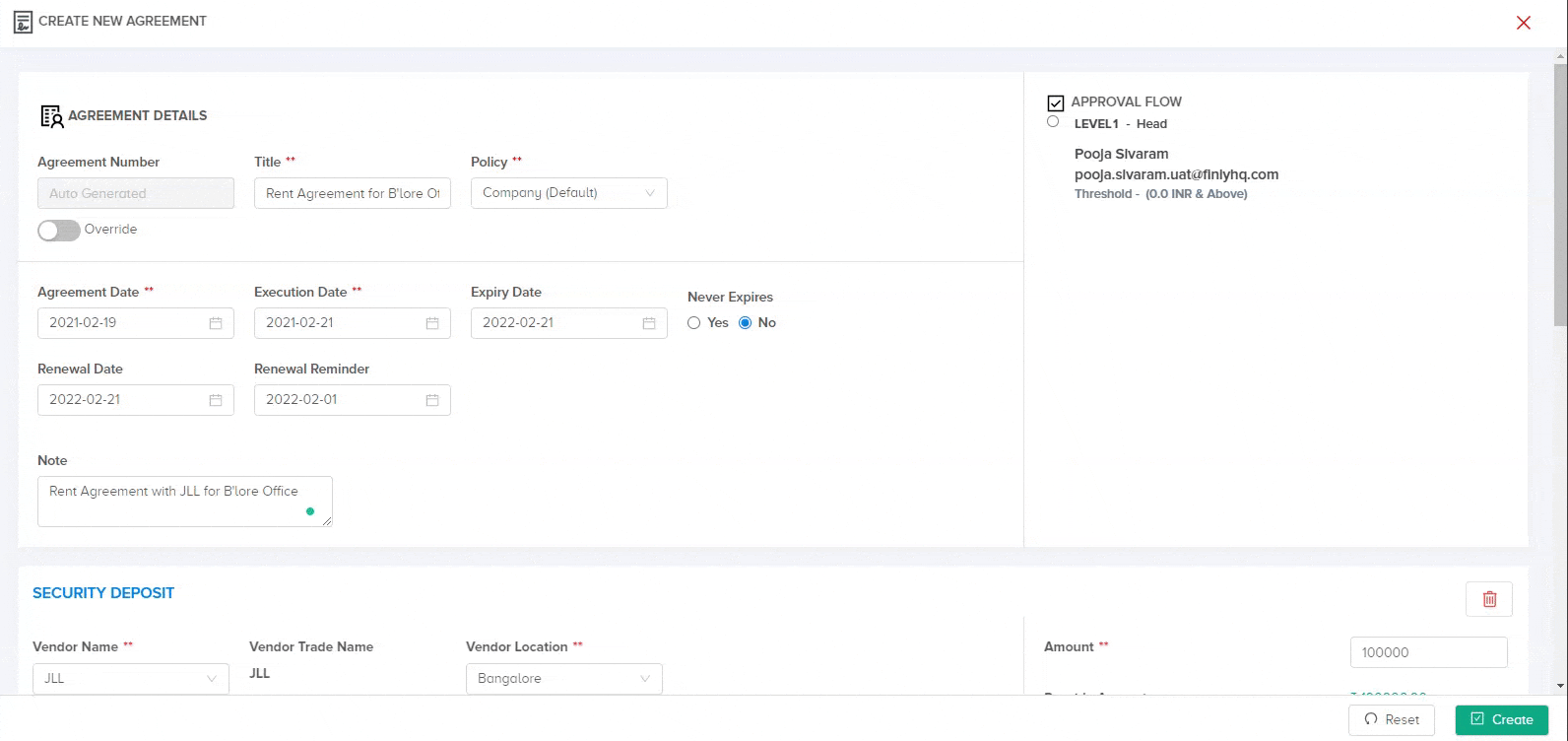Viewport: 1568px width, 741px height.
Task: Open calendar icon for Execution Date
Action: (x=432, y=323)
